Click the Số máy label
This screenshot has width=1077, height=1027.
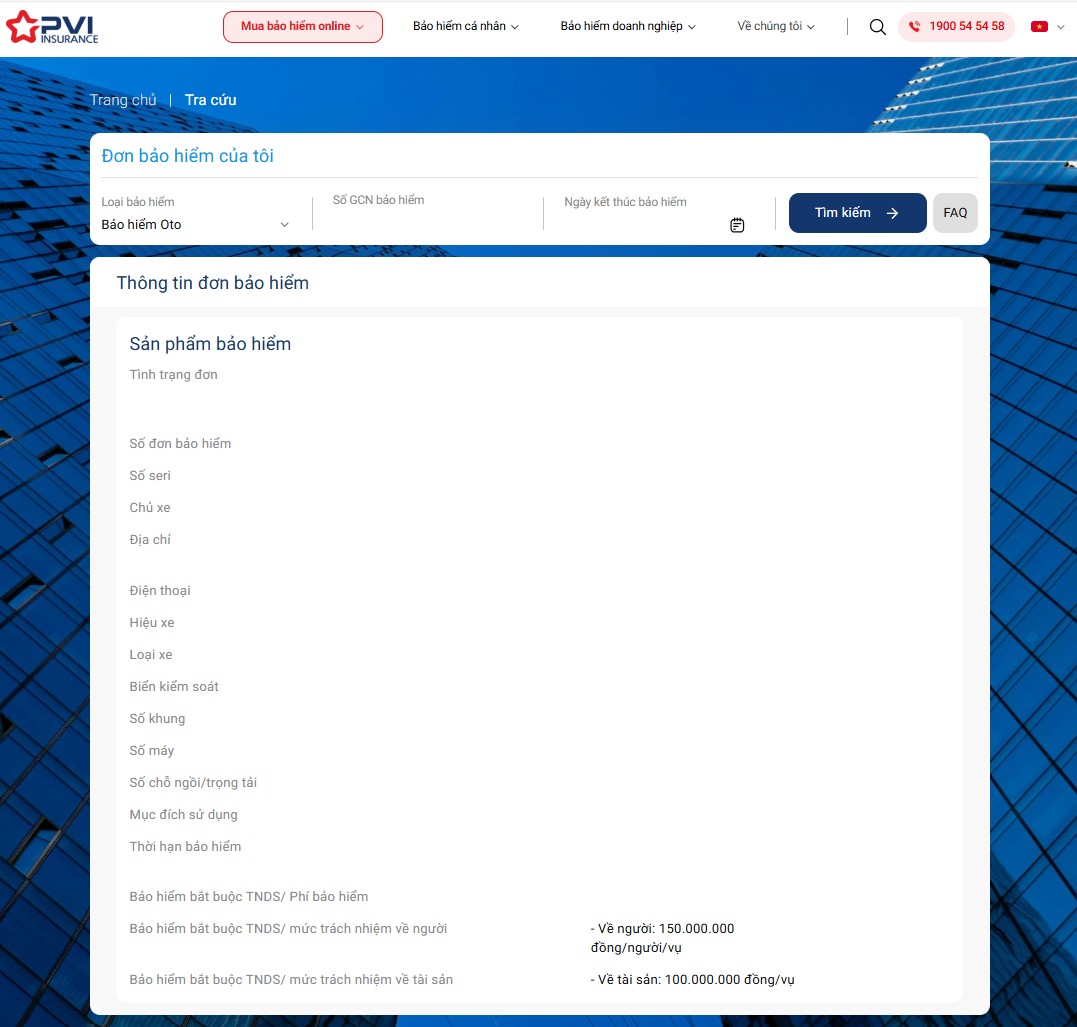pos(152,751)
